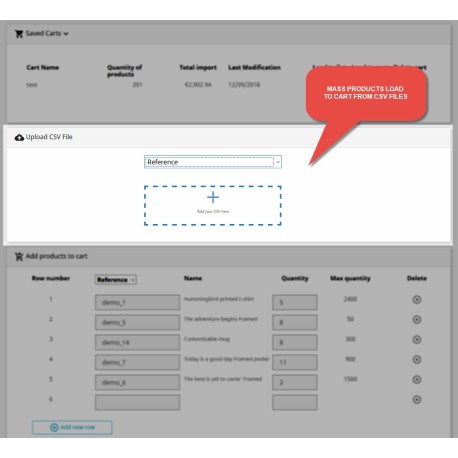Click 'Customizable mug' product name
The width and height of the screenshot is (458, 458).
click(207, 339)
